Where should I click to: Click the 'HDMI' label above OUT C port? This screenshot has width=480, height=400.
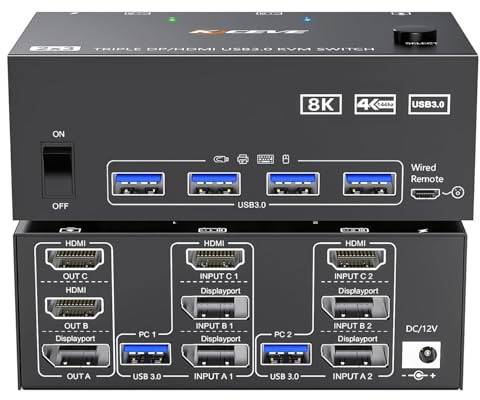click(x=75, y=243)
